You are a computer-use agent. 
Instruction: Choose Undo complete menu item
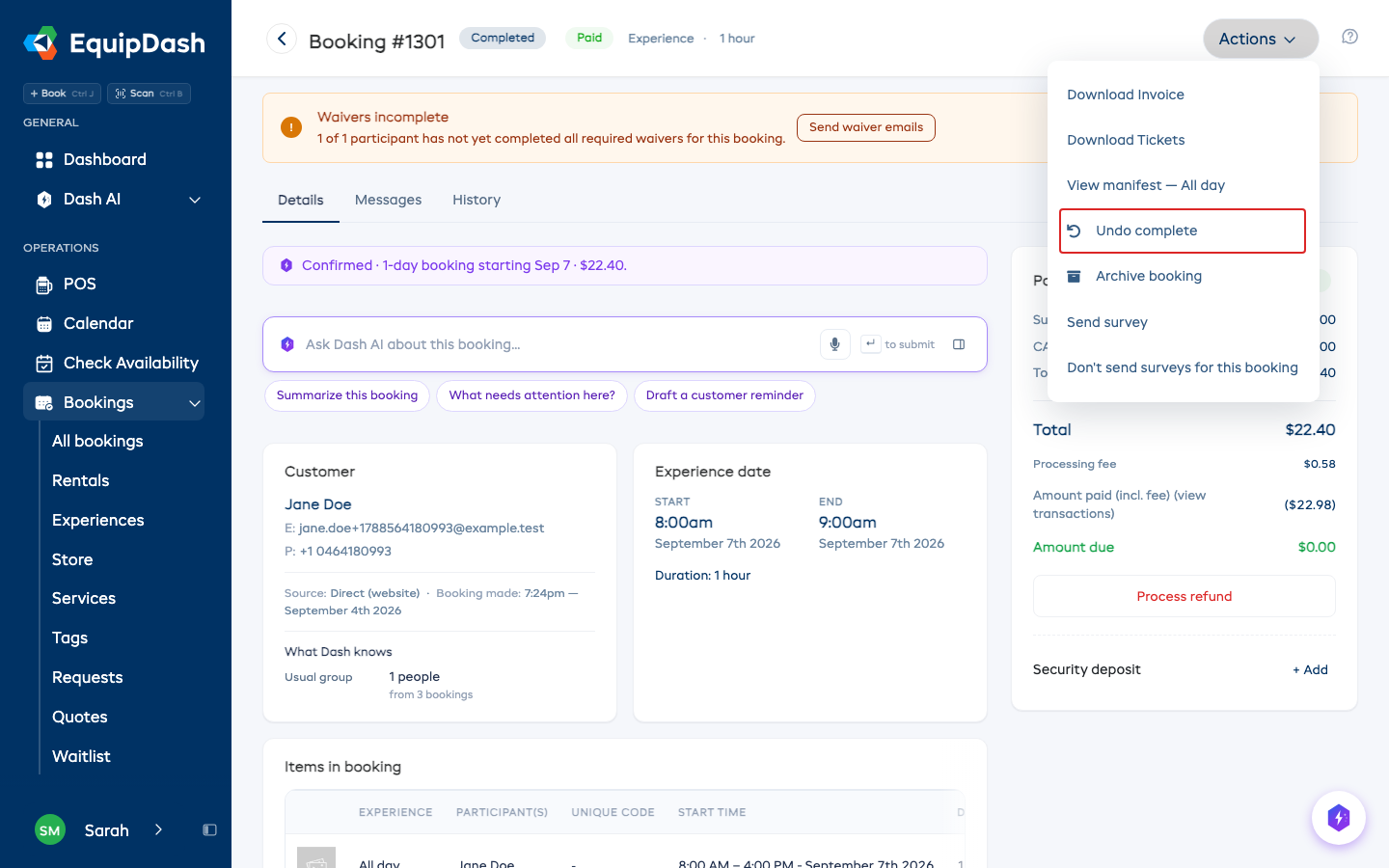1183,231
